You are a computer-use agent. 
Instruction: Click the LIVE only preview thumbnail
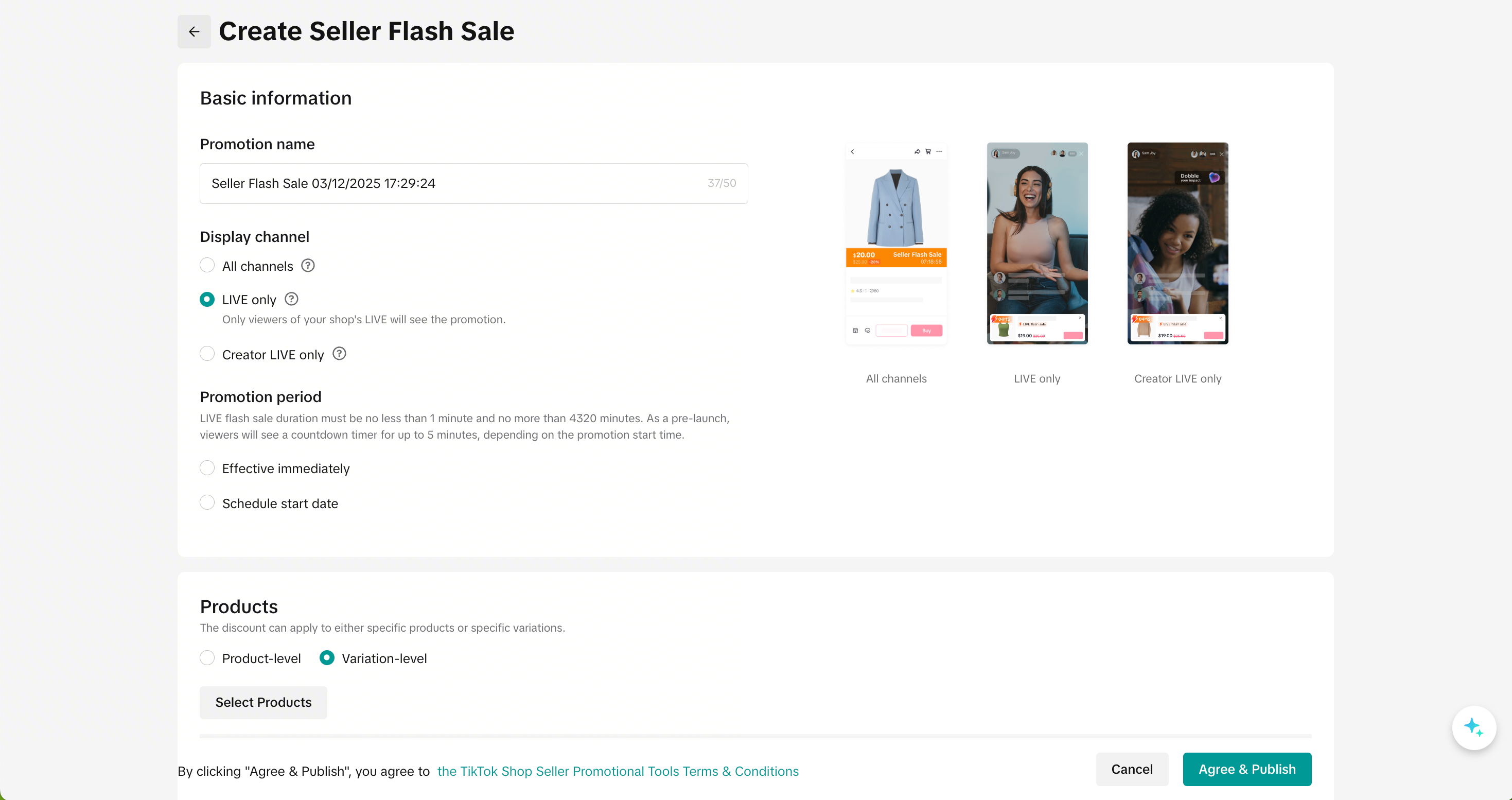[1036, 243]
